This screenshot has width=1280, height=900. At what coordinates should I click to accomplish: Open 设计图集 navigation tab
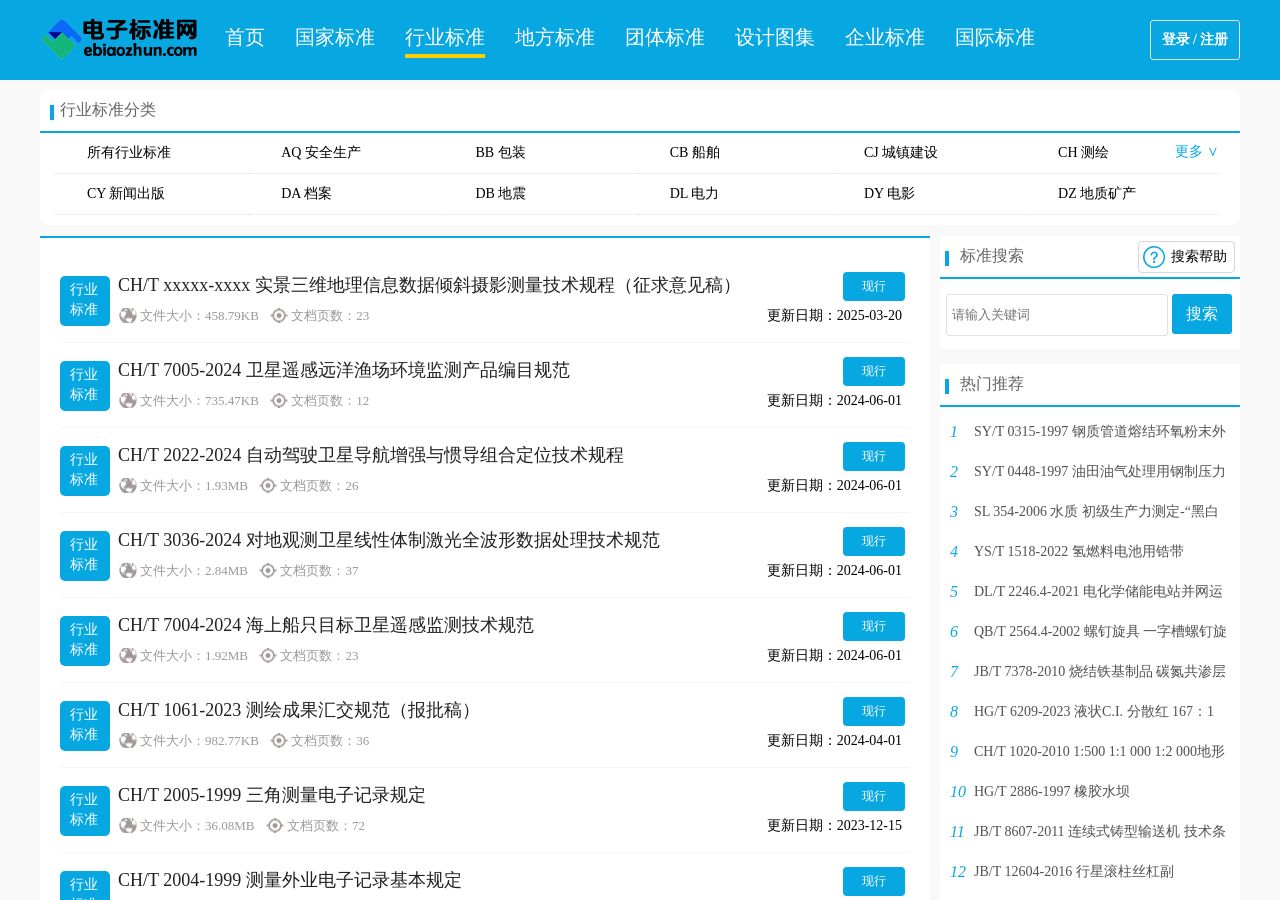pos(775,38)
